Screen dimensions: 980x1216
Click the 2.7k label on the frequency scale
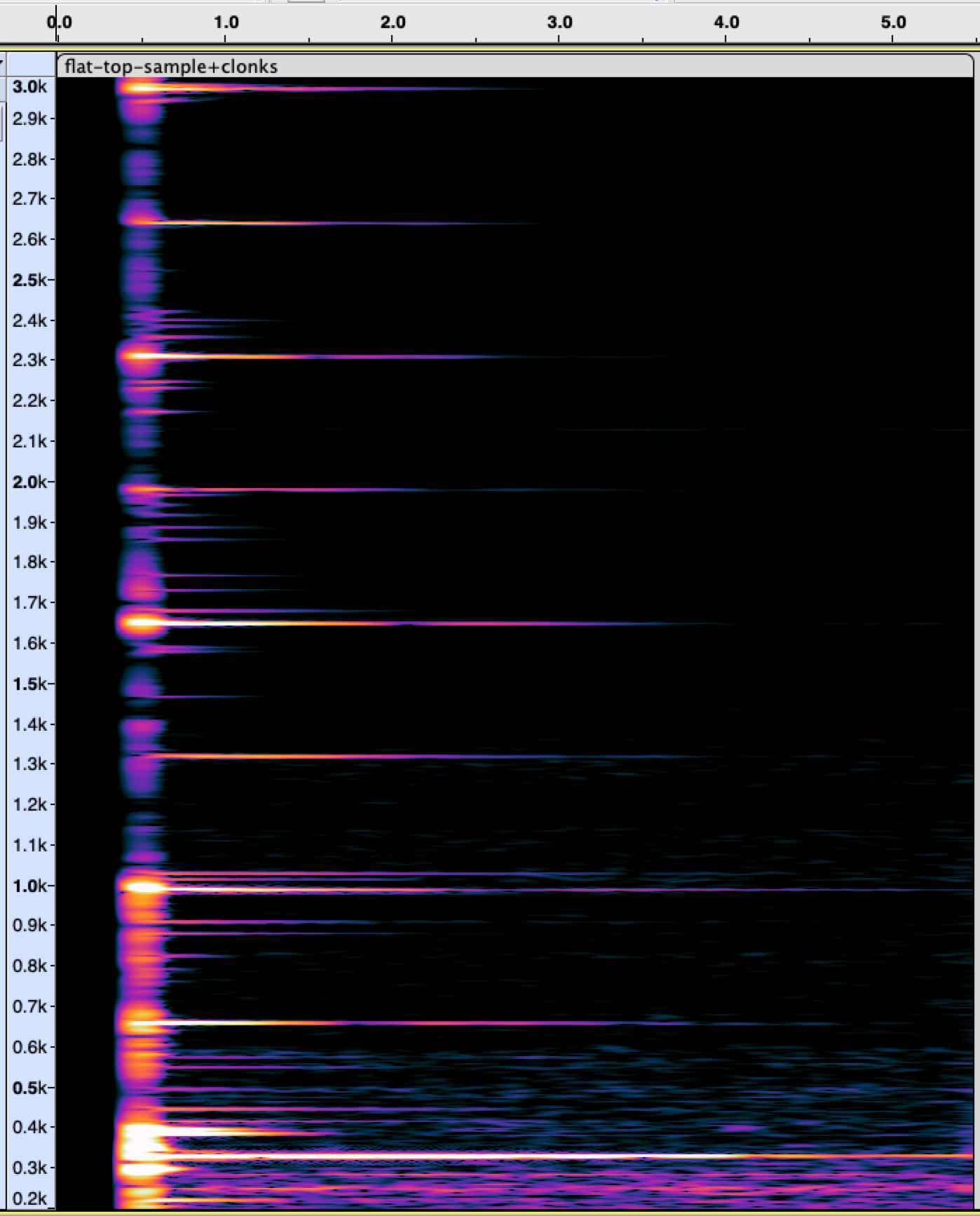pyautogui.click(x=29, y=198)
